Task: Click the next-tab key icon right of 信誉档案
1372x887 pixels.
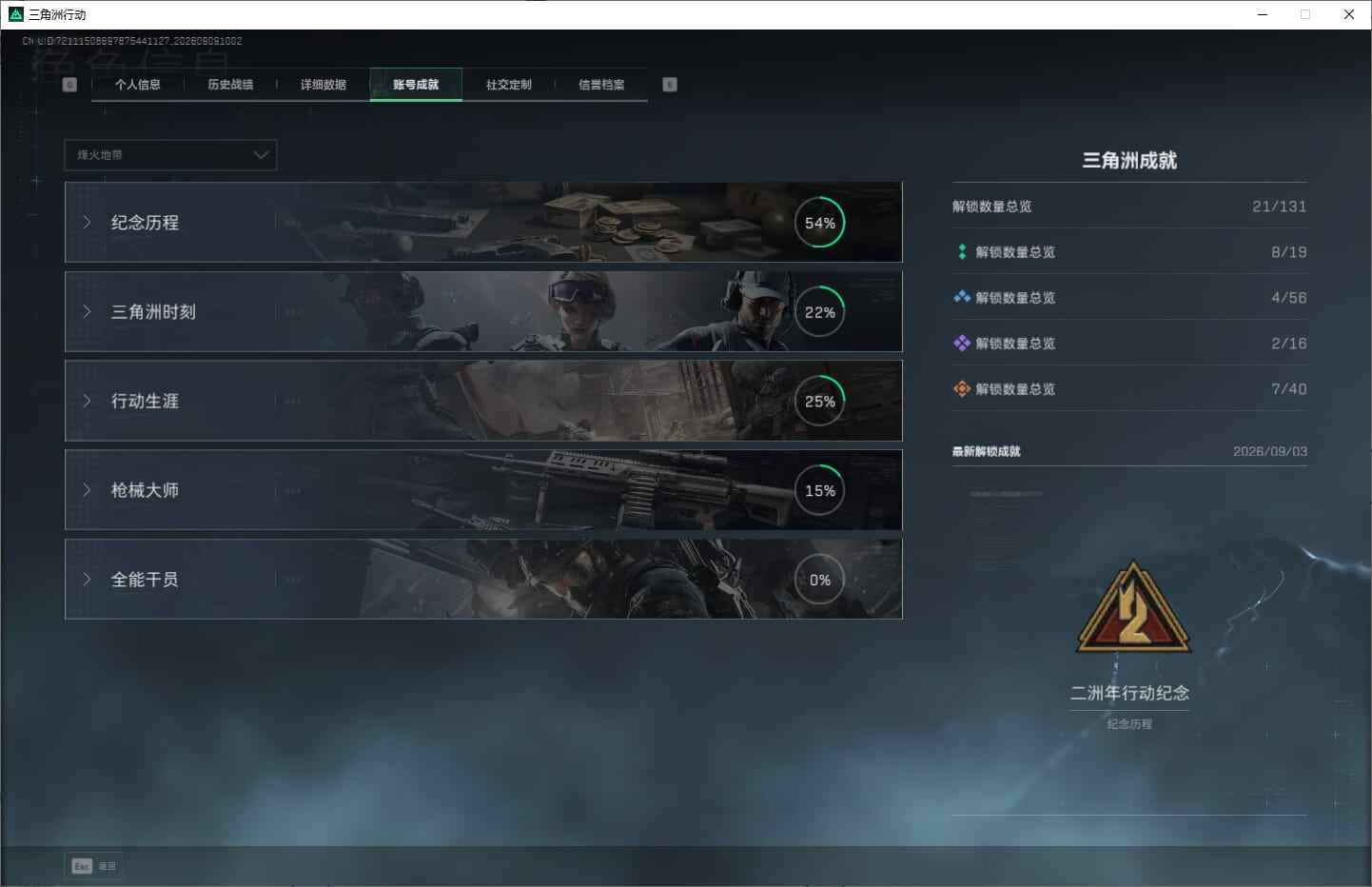Action: [x=670, y=85]
